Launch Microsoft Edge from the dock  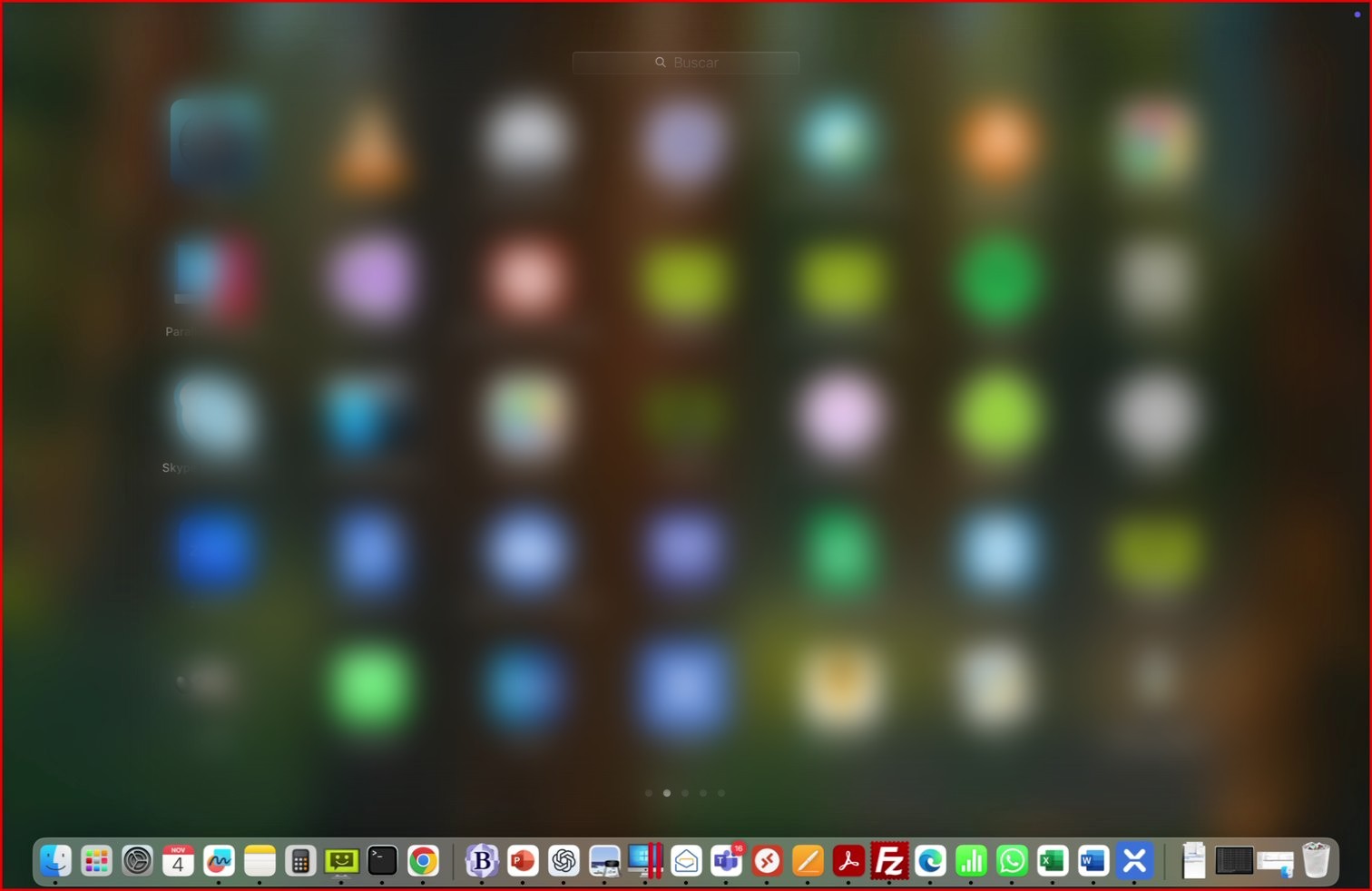(x=930, y=860)
